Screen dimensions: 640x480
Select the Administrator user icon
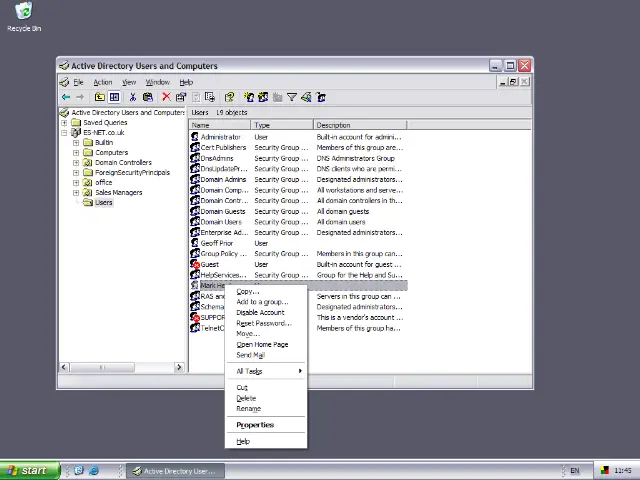click(x=195, y=137)
